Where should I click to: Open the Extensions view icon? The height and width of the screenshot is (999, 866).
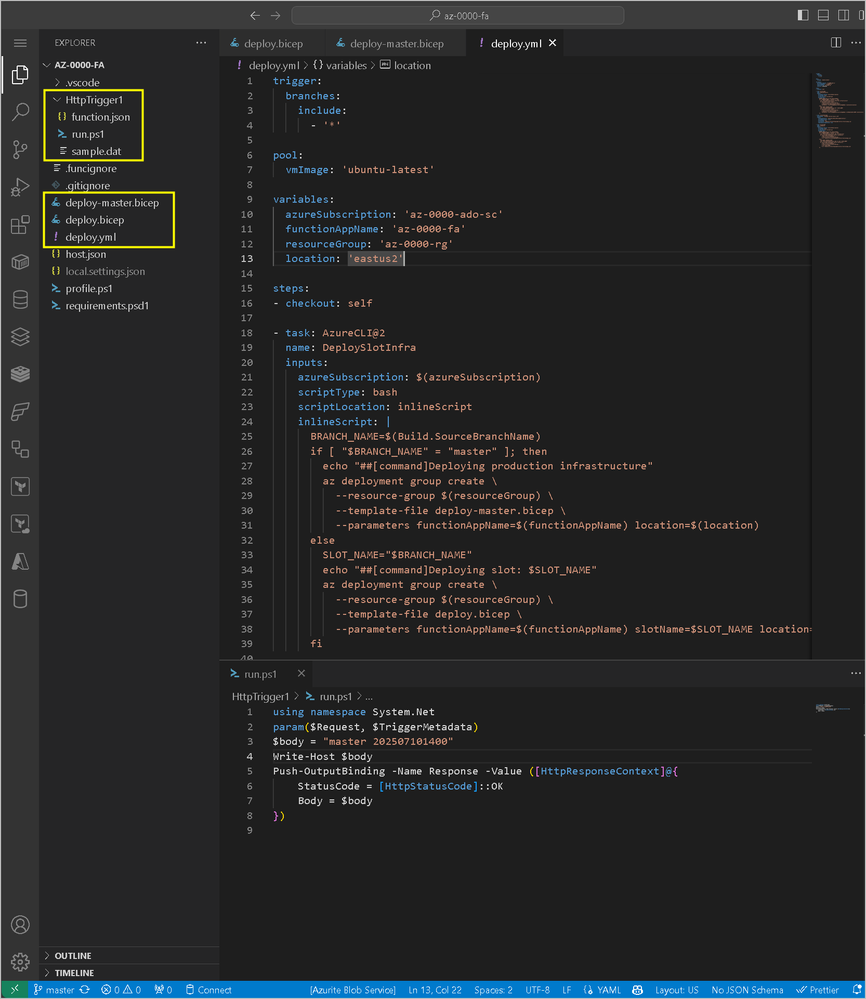(x=20, y=224)
